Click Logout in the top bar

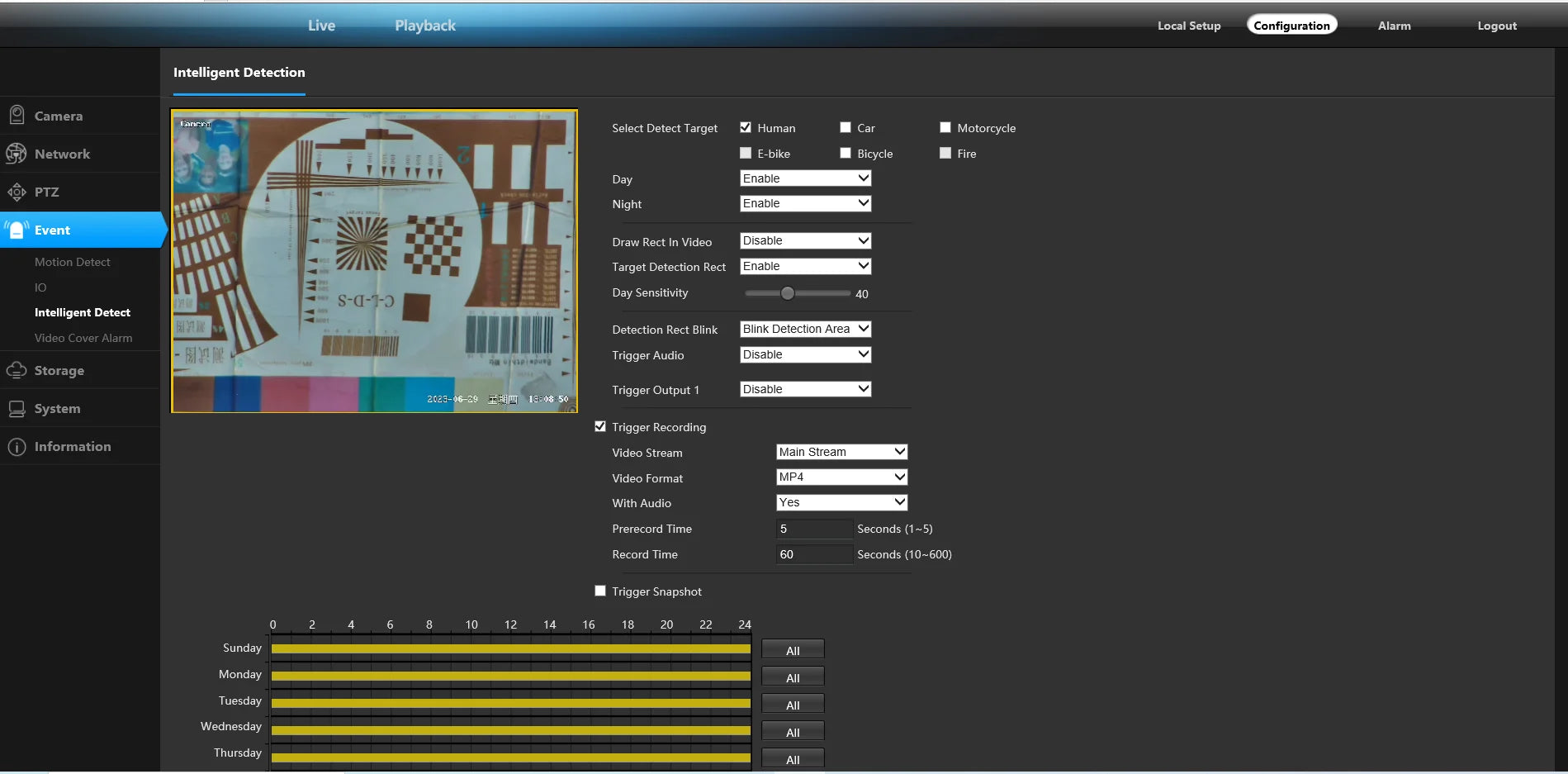point(1496,26)
